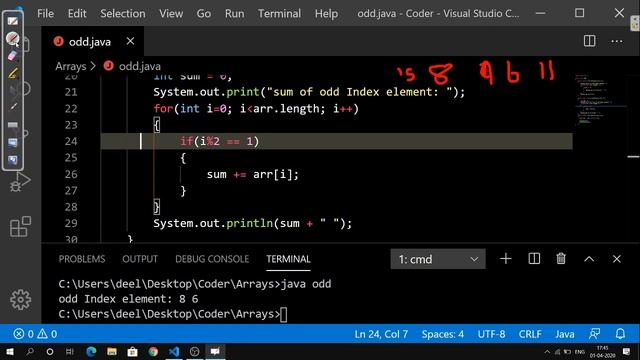Open the Run menu
This screenshot has width=640, height=360.
234,13
